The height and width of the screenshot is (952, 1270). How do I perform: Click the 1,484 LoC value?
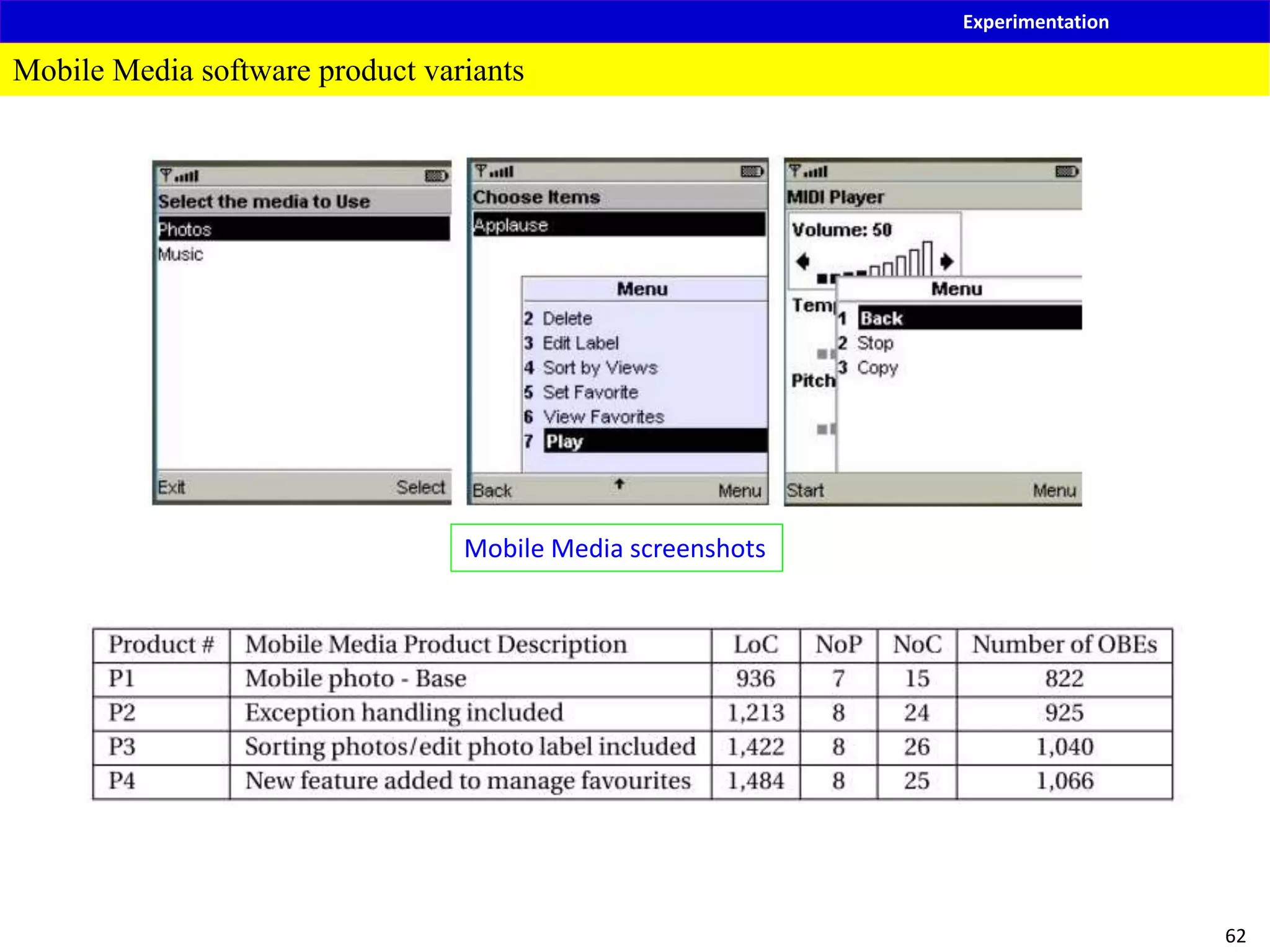756,782
